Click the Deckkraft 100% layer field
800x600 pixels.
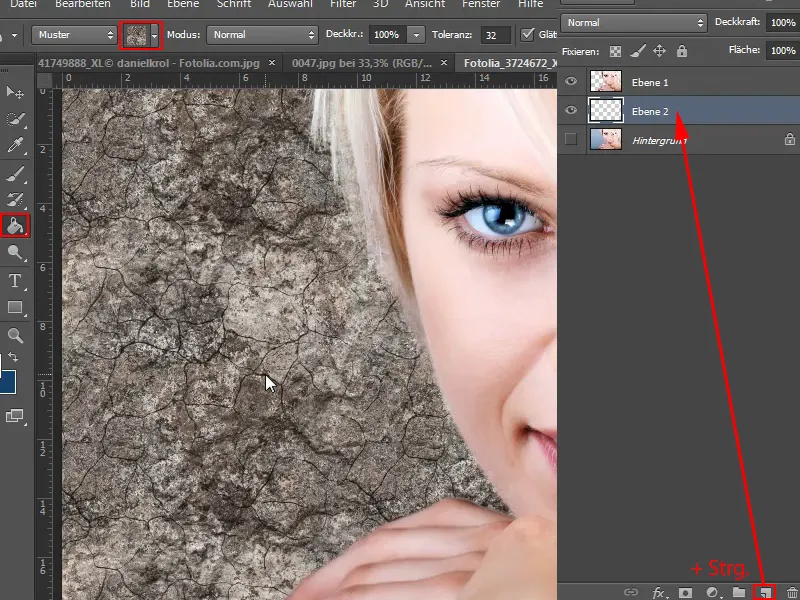(783, 22)
